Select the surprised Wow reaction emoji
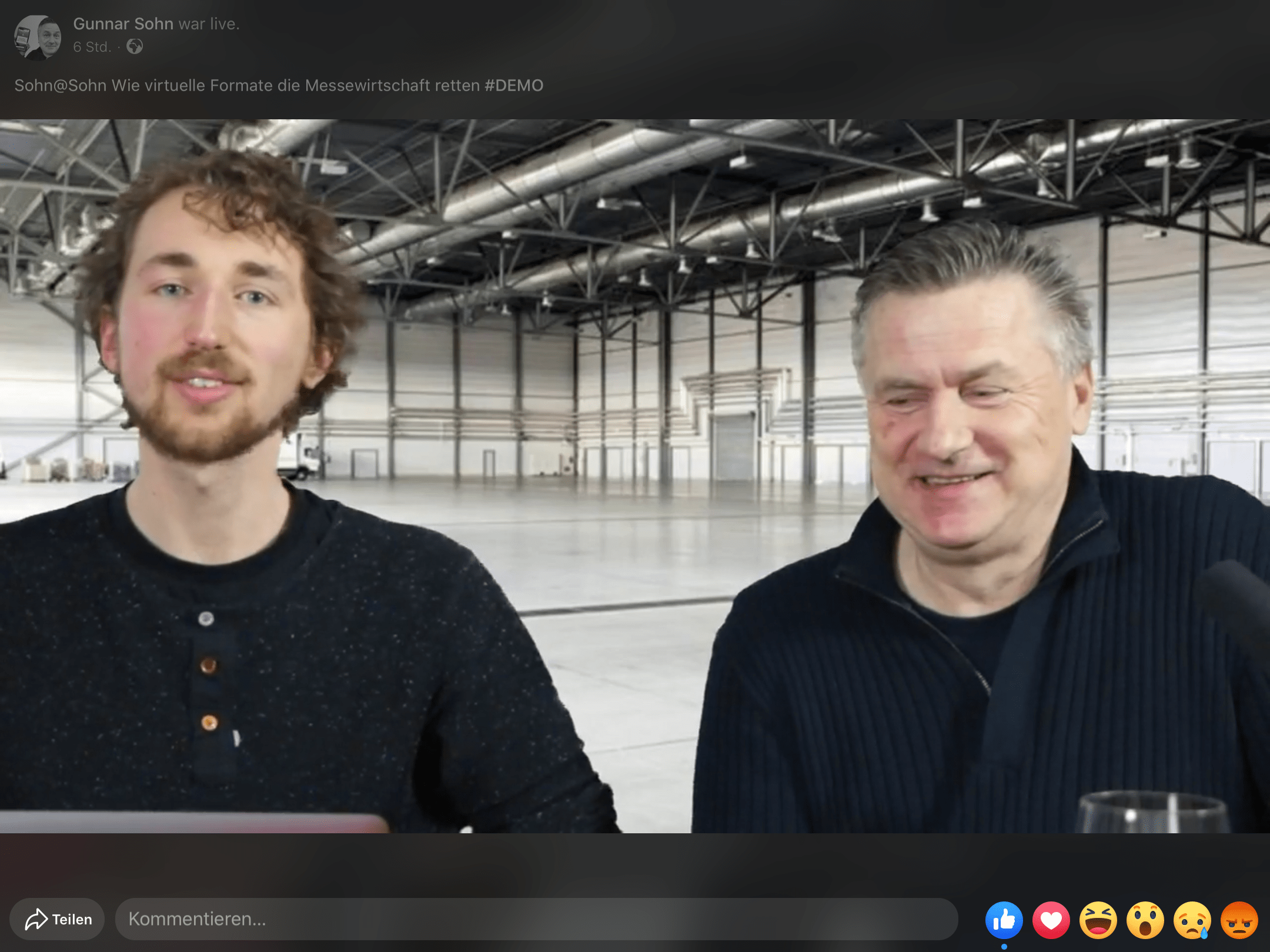The image size is (1270, 952). click(1145, 920)
